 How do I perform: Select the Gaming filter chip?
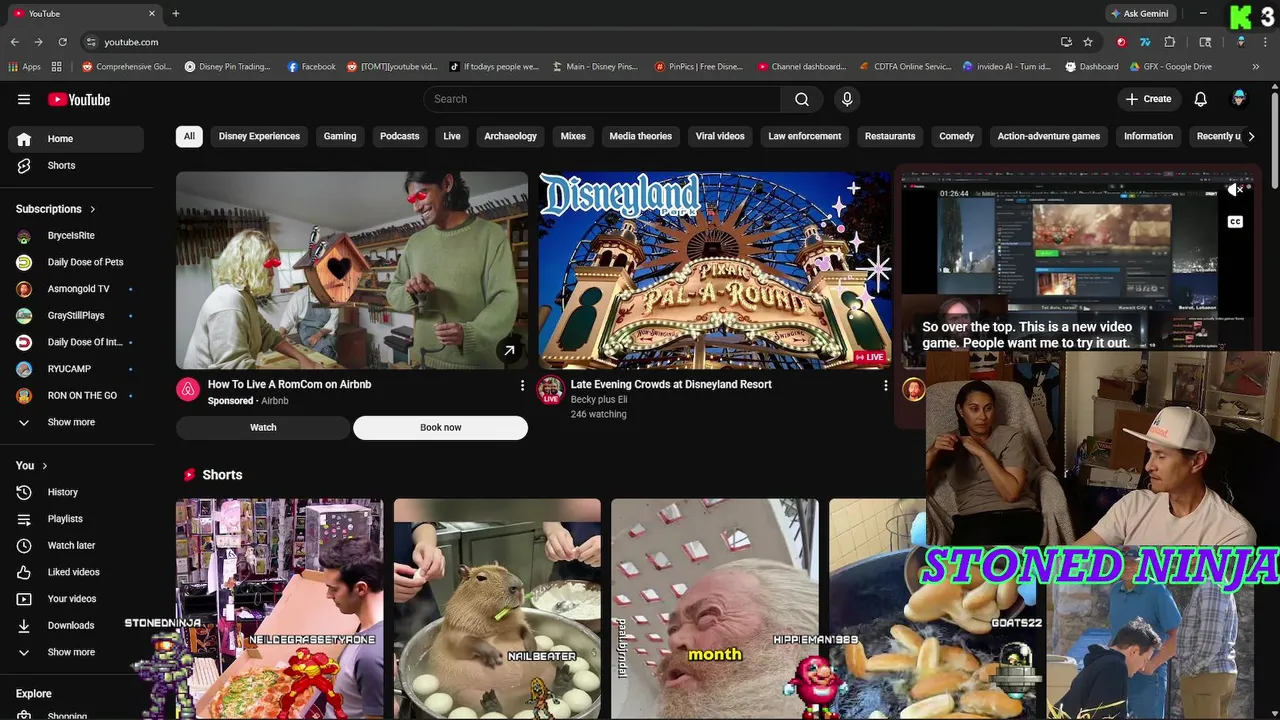[x=340, y=136]
